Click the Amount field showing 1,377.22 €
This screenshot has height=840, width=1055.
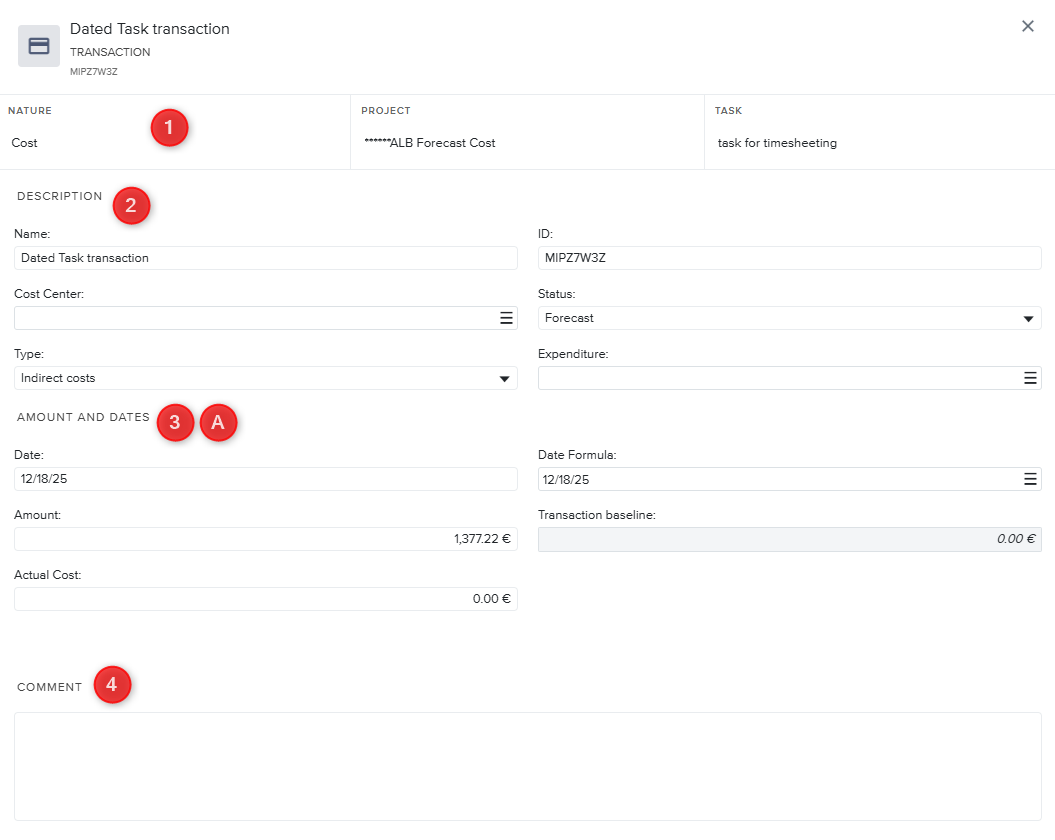(265, 539)
